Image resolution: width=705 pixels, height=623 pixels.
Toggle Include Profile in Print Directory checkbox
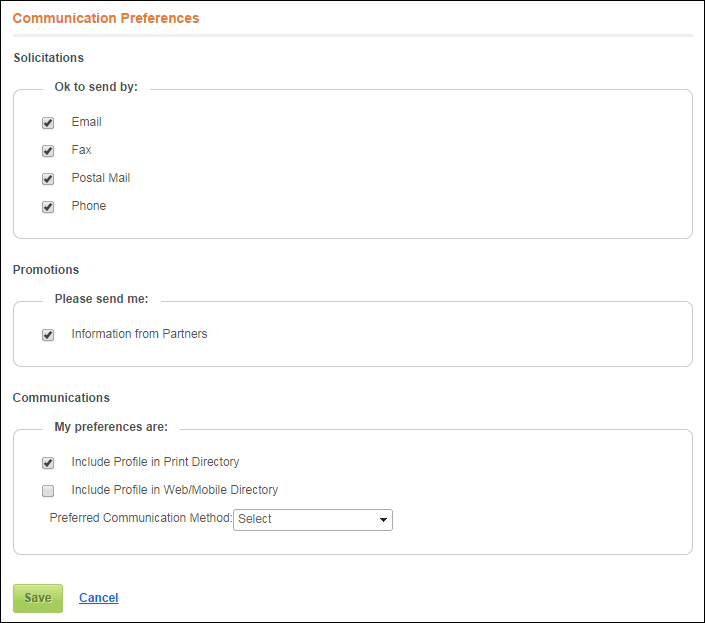coord(48,463)
